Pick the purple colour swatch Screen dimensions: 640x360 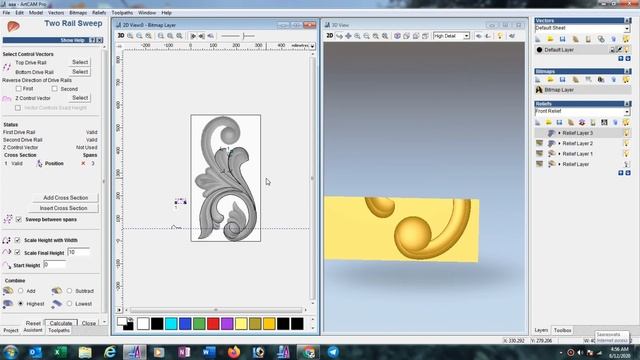[227, 324]
